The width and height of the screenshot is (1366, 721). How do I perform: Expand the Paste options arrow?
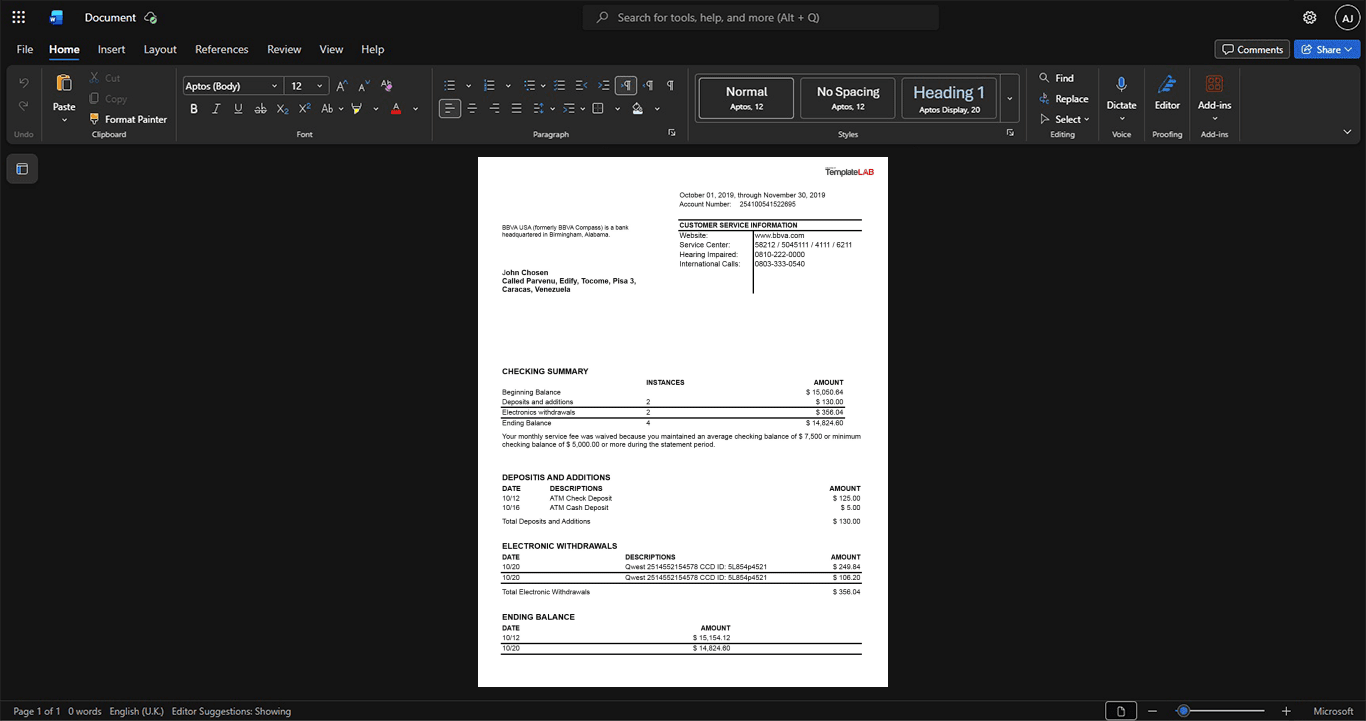coord(64,120)
